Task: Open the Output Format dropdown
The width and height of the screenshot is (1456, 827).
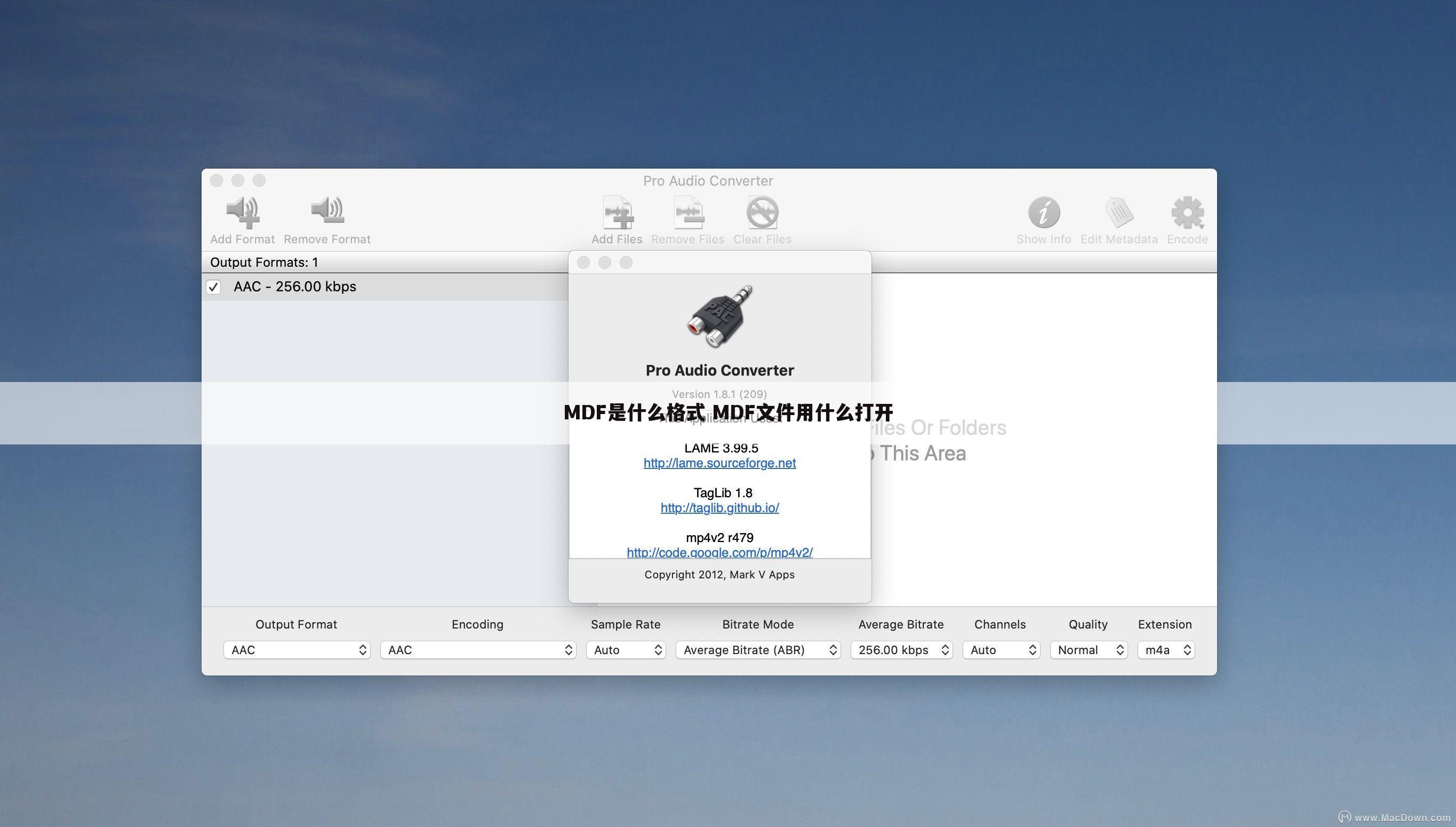Action: click(x=297, y=650)
